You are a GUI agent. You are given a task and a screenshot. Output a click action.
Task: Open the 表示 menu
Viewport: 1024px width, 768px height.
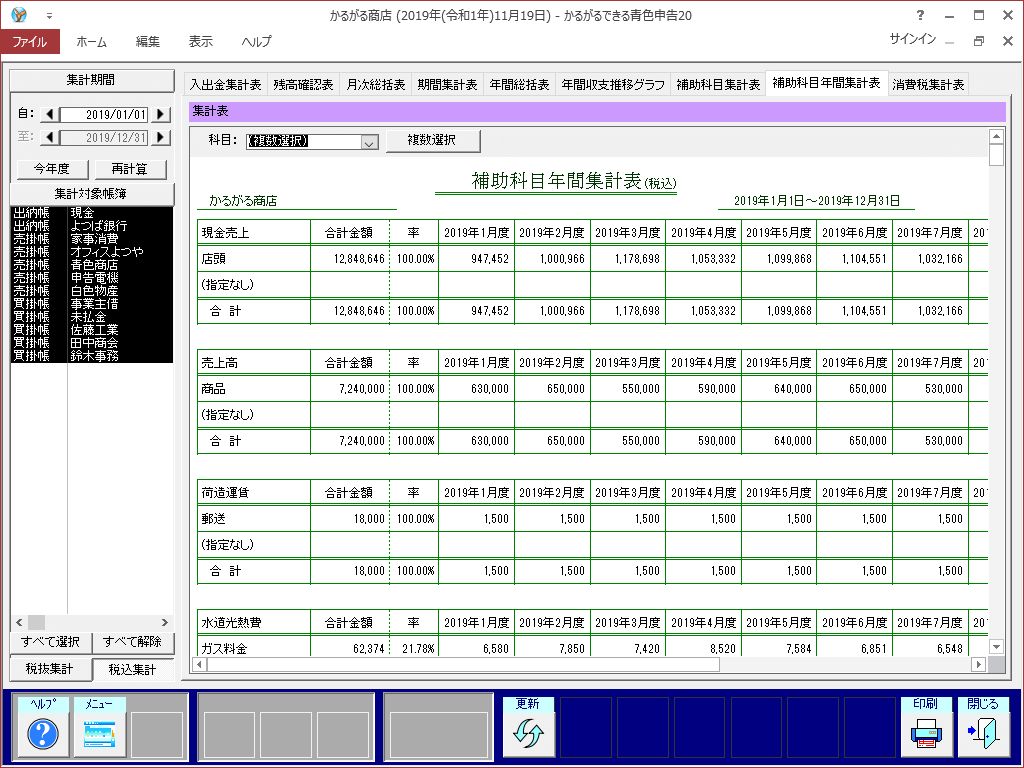pos(200,42)
